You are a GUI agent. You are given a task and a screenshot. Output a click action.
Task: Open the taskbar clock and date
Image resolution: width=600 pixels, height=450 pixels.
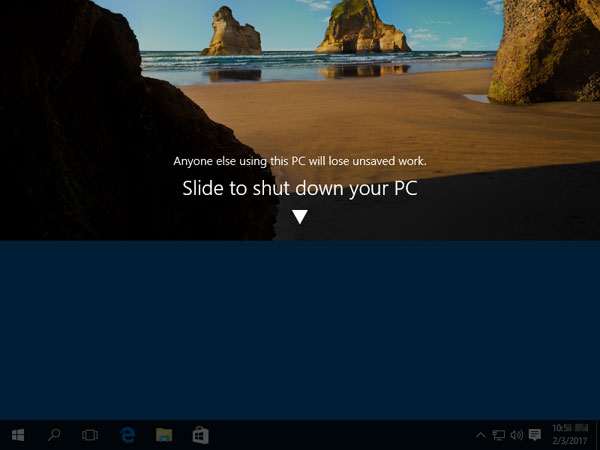[566, 435]
